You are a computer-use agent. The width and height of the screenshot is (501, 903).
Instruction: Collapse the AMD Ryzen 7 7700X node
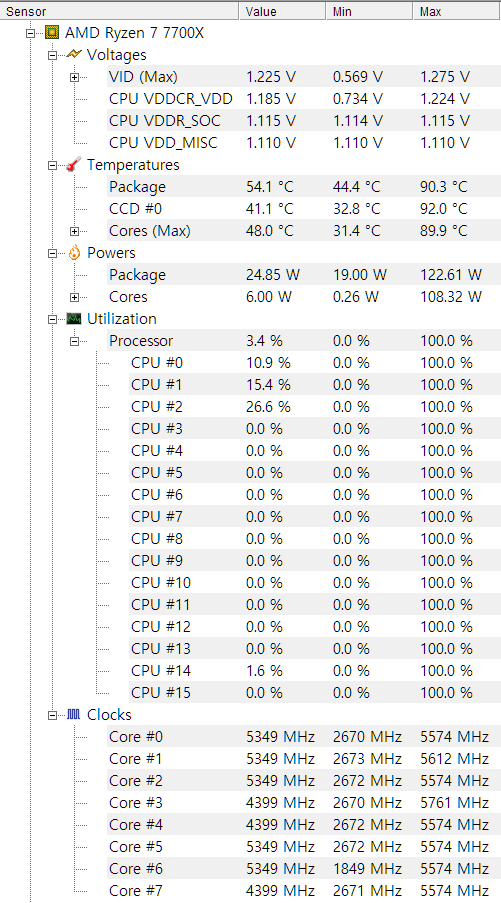pyautogui.click(x=31, y=33)
